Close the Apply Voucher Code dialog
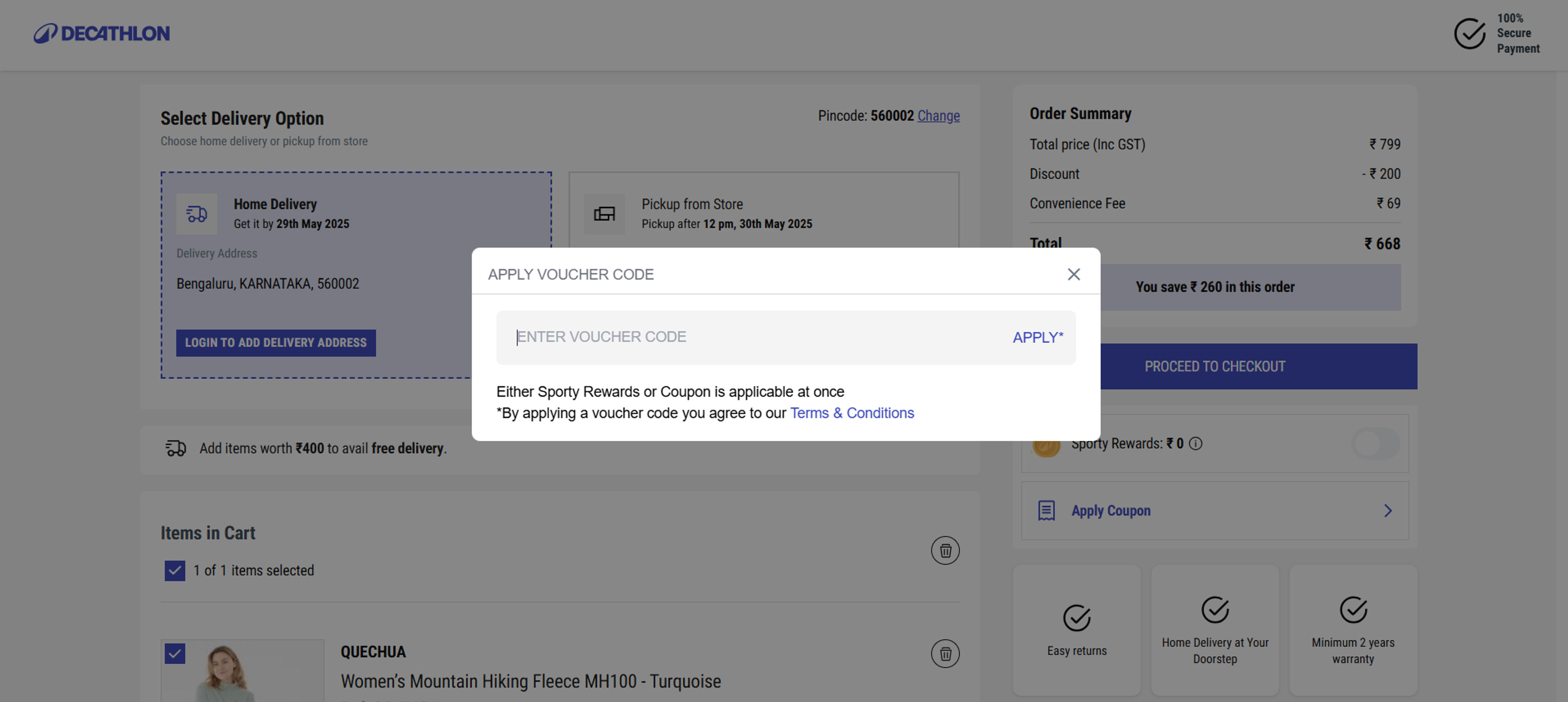This screenshot has width=1568, height=702. (x=1074, y=274)
